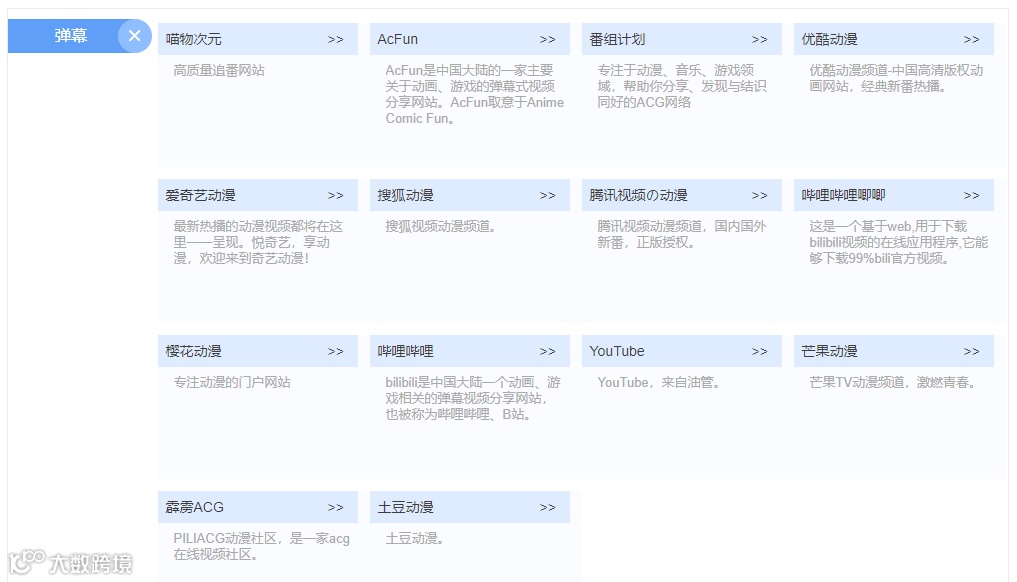Click the text 芒果TV动漫频道，激燃青春。
Viewport: 1017px width, 582px height.
[893, 382]
